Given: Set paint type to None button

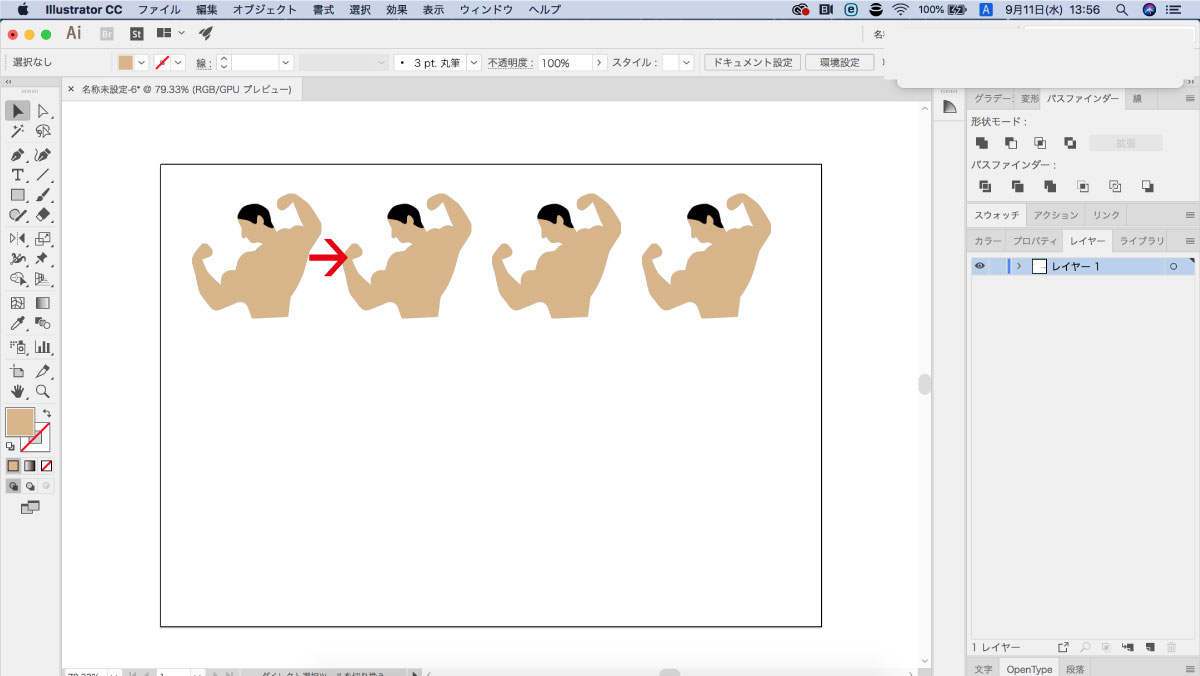Looking at the screenshot, I should 47,466.
